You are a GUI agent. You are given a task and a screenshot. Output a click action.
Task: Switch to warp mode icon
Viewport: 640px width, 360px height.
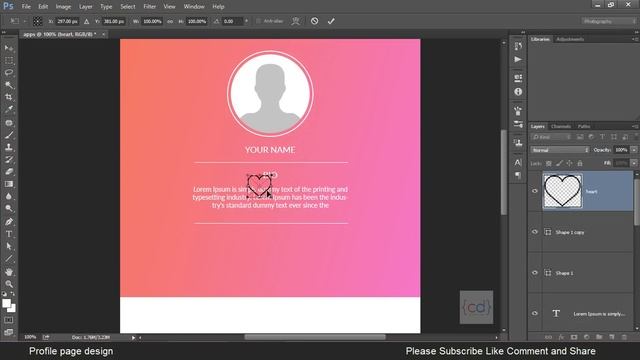(296, 21)
